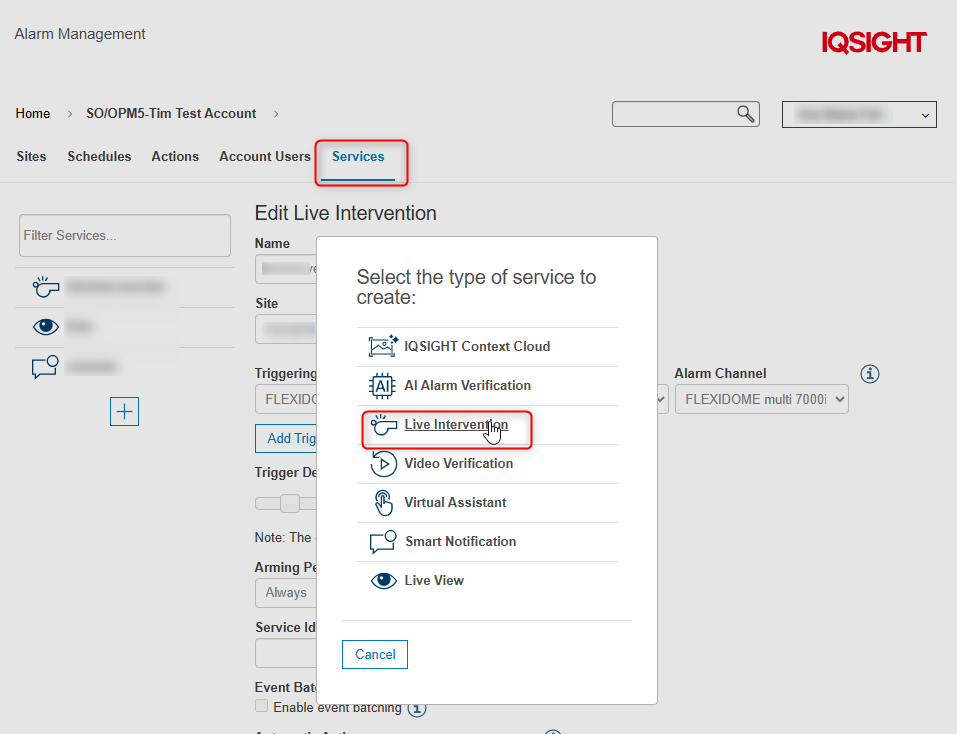957x734 pixels.
Task: Click the Video Verification play icon
Action: pyautogui.click(x=384, y=464)
